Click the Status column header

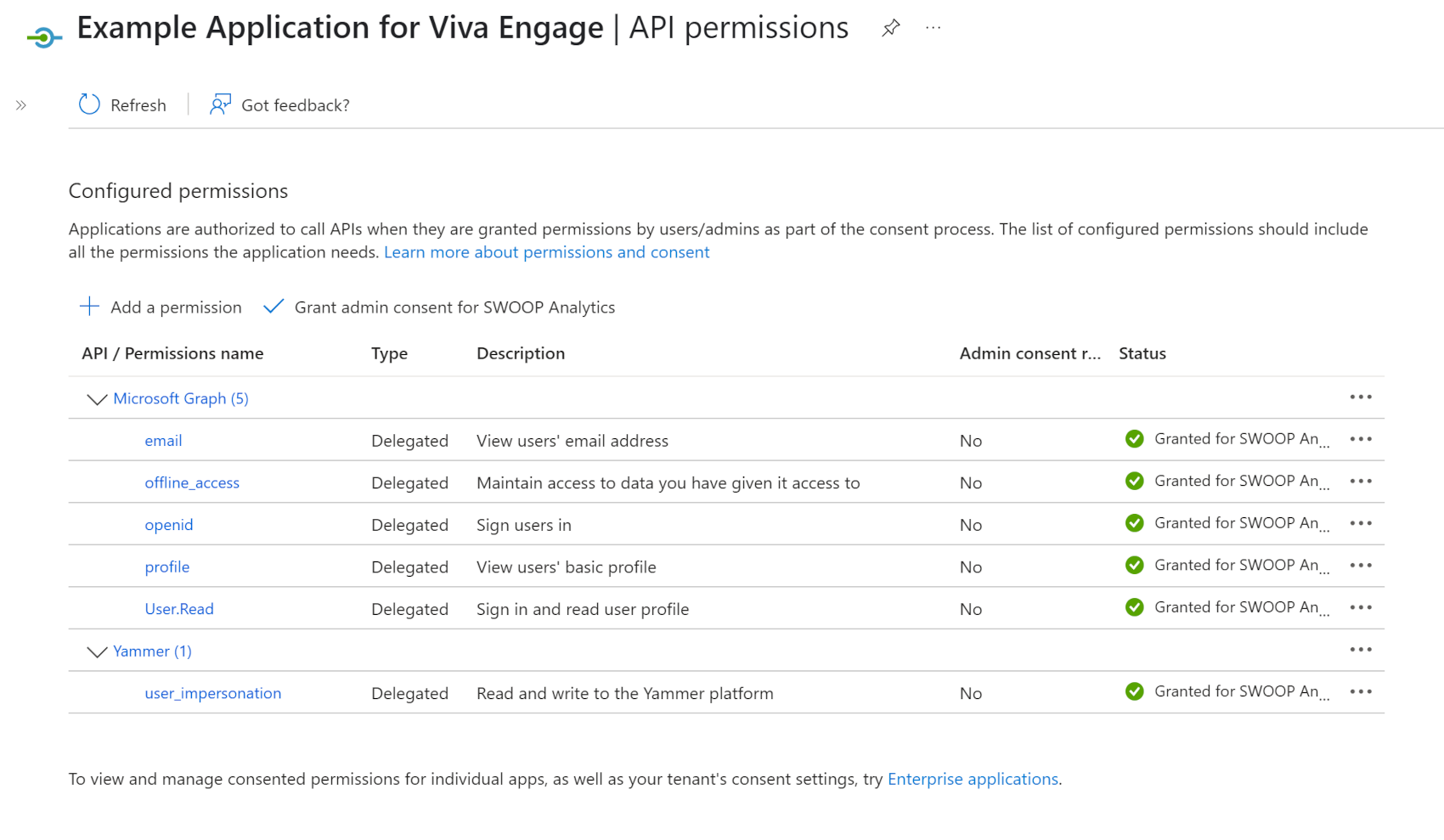pos(1142,353)
